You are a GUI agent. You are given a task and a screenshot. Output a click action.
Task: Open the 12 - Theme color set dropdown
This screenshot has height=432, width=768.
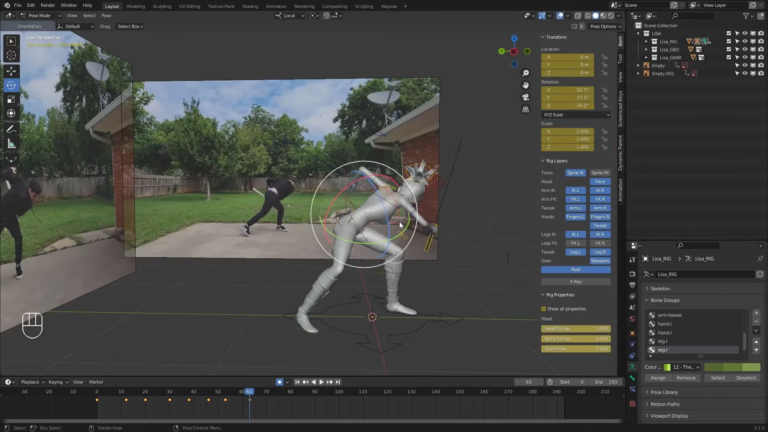point(682,367)
